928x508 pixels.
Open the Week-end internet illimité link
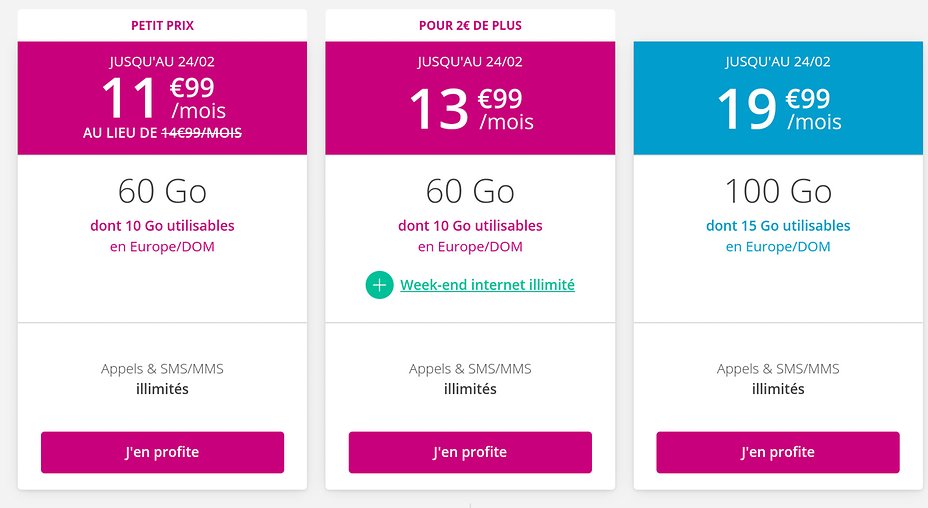[487, 285]
